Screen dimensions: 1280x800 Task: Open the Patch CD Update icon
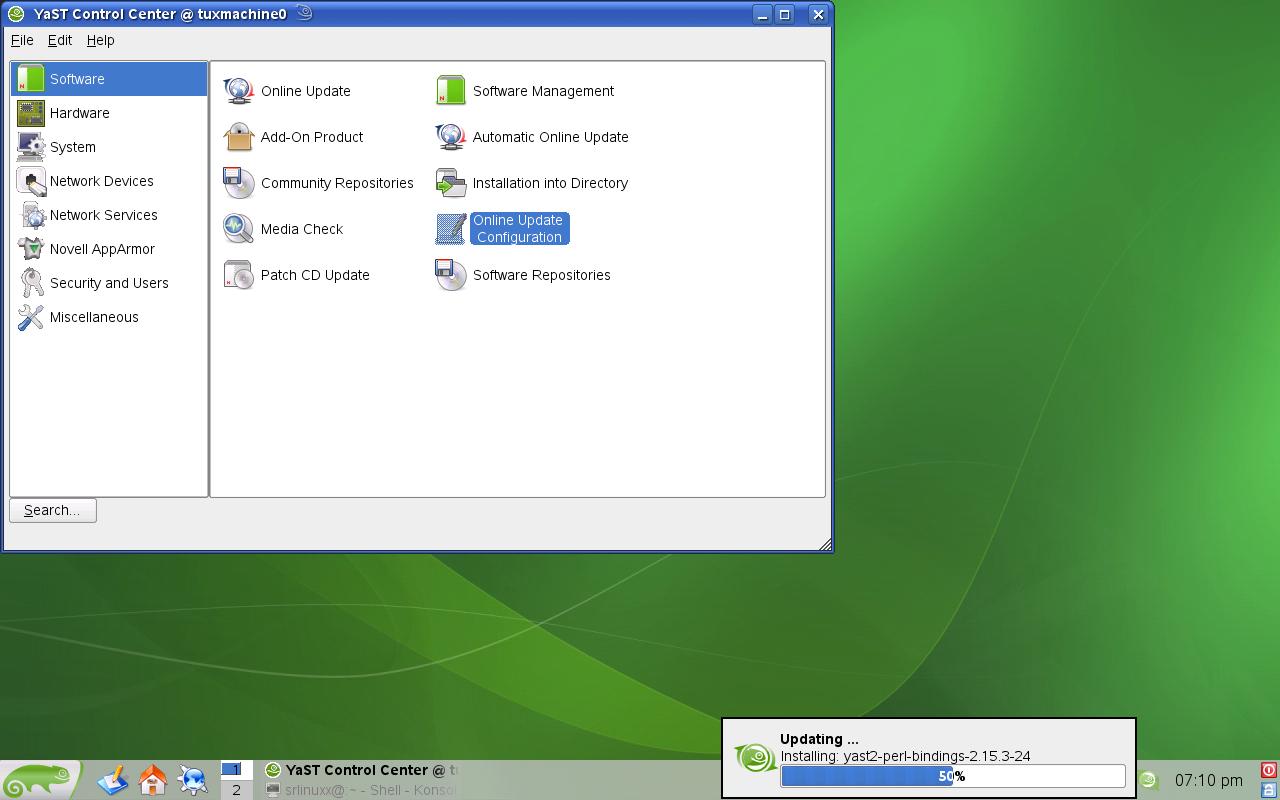click(239, 274)
